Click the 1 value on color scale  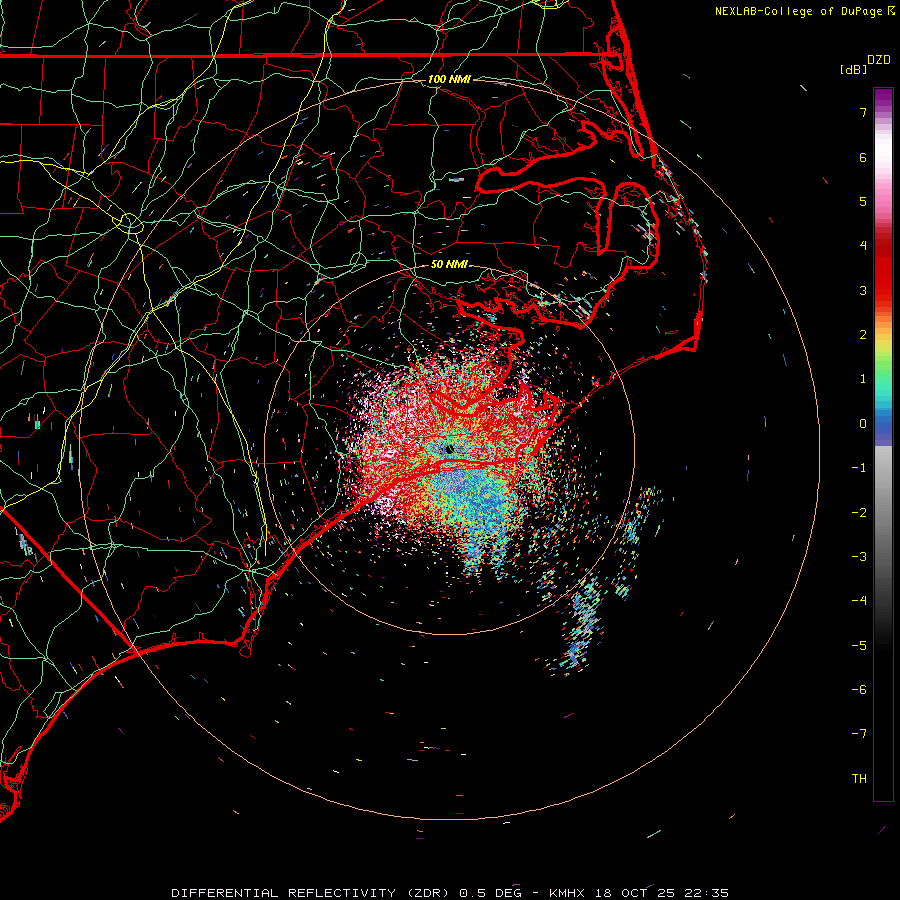[863, 379]
